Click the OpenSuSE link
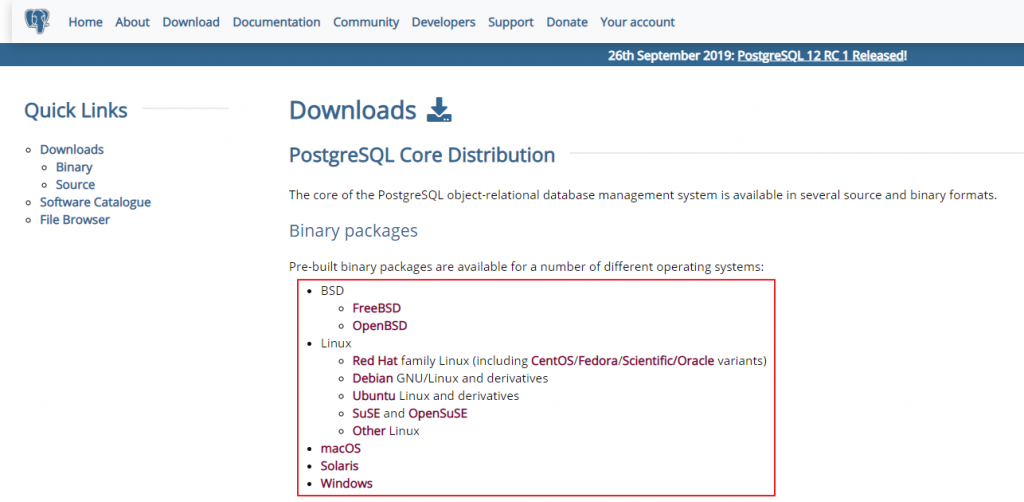Image resolution: width=1024 pixels, height=502 pixels. [438, 413]
